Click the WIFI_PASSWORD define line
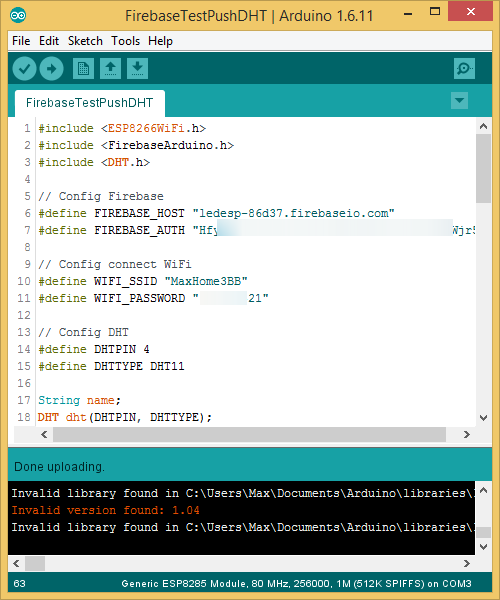500x600 pixels. pos(153,298)
